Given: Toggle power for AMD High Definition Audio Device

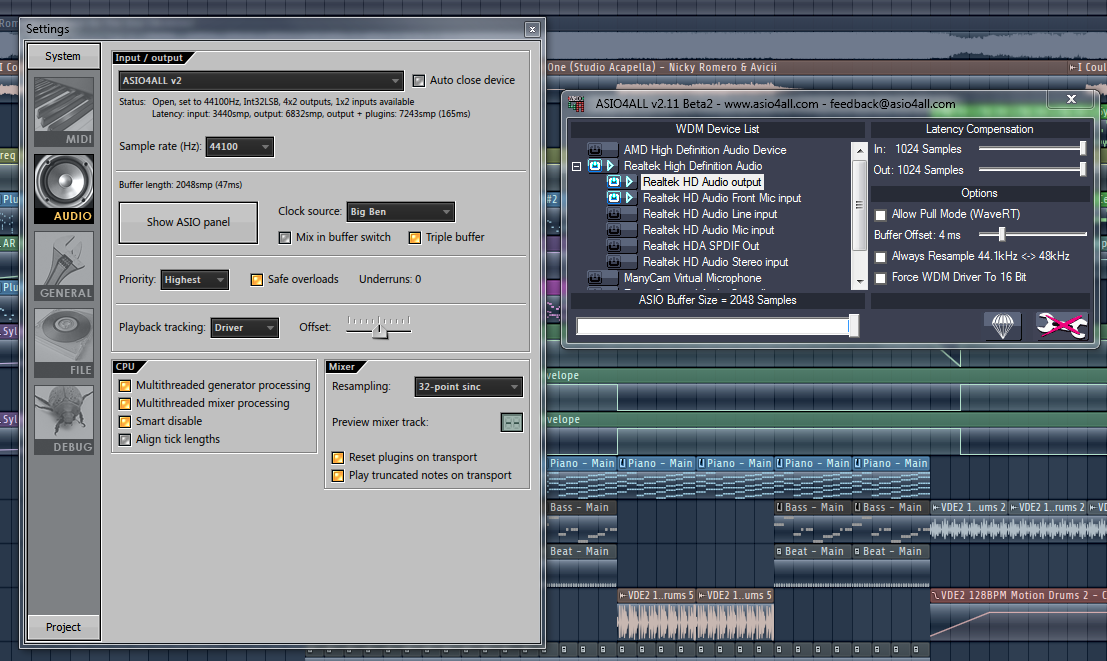Looking at the screenshot, I should click(595, 150).
